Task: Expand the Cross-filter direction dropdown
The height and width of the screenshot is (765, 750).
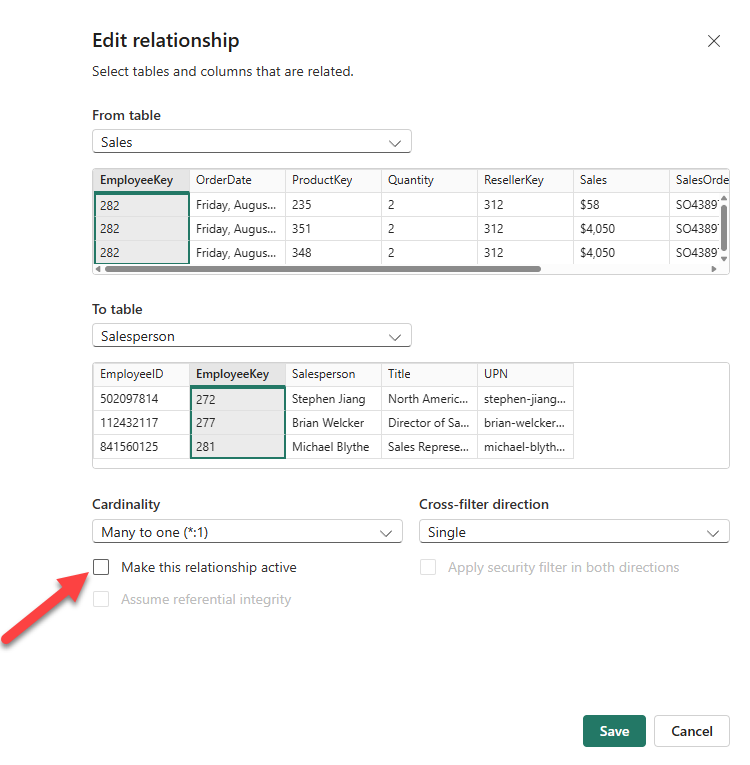Action: 573,532
